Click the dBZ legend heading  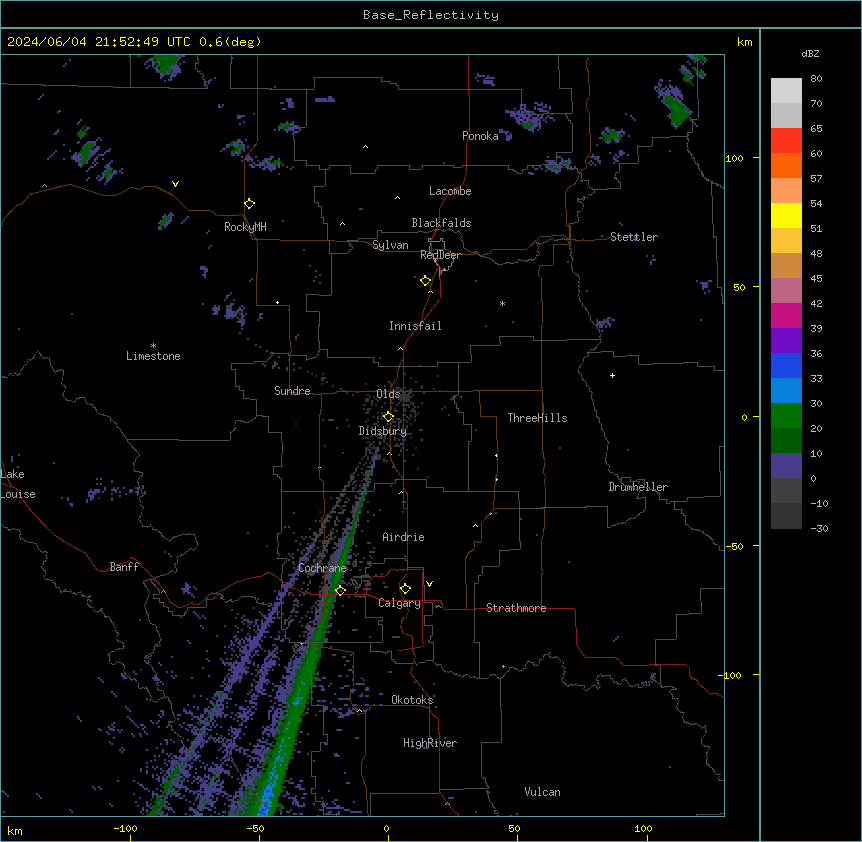(x=810, y=53)
